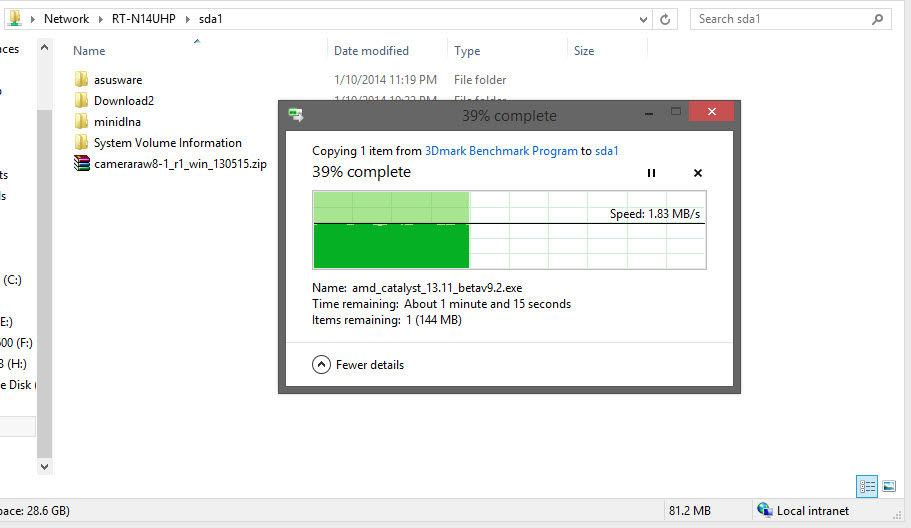The height and width of the screenshot is (528, 911).
Task: Click the search magnifier icon
Action: tap(877, 19)
